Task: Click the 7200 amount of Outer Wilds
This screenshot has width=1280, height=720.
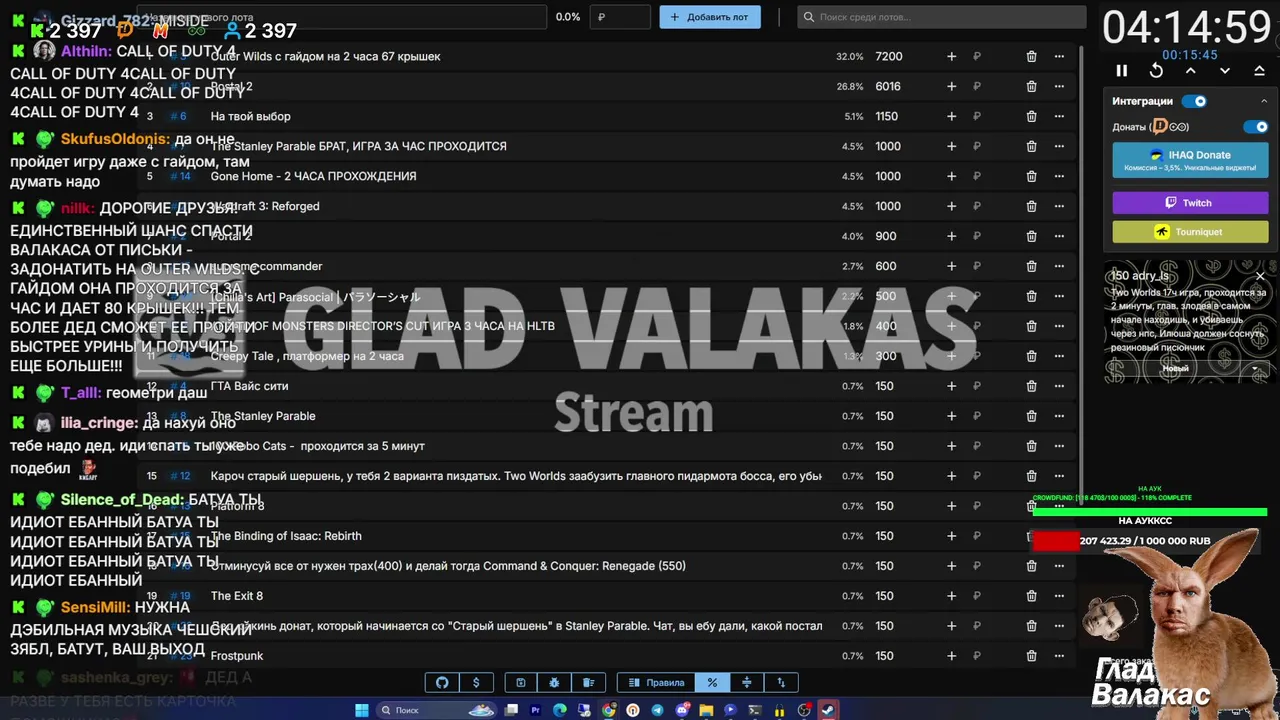Action: pos(888,56)
